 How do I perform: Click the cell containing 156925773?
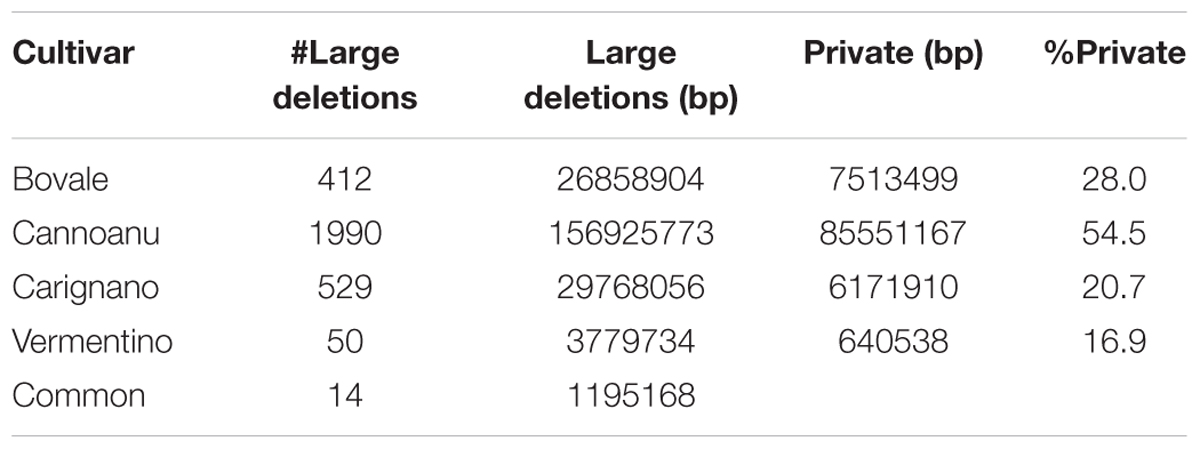click(631, 234)
